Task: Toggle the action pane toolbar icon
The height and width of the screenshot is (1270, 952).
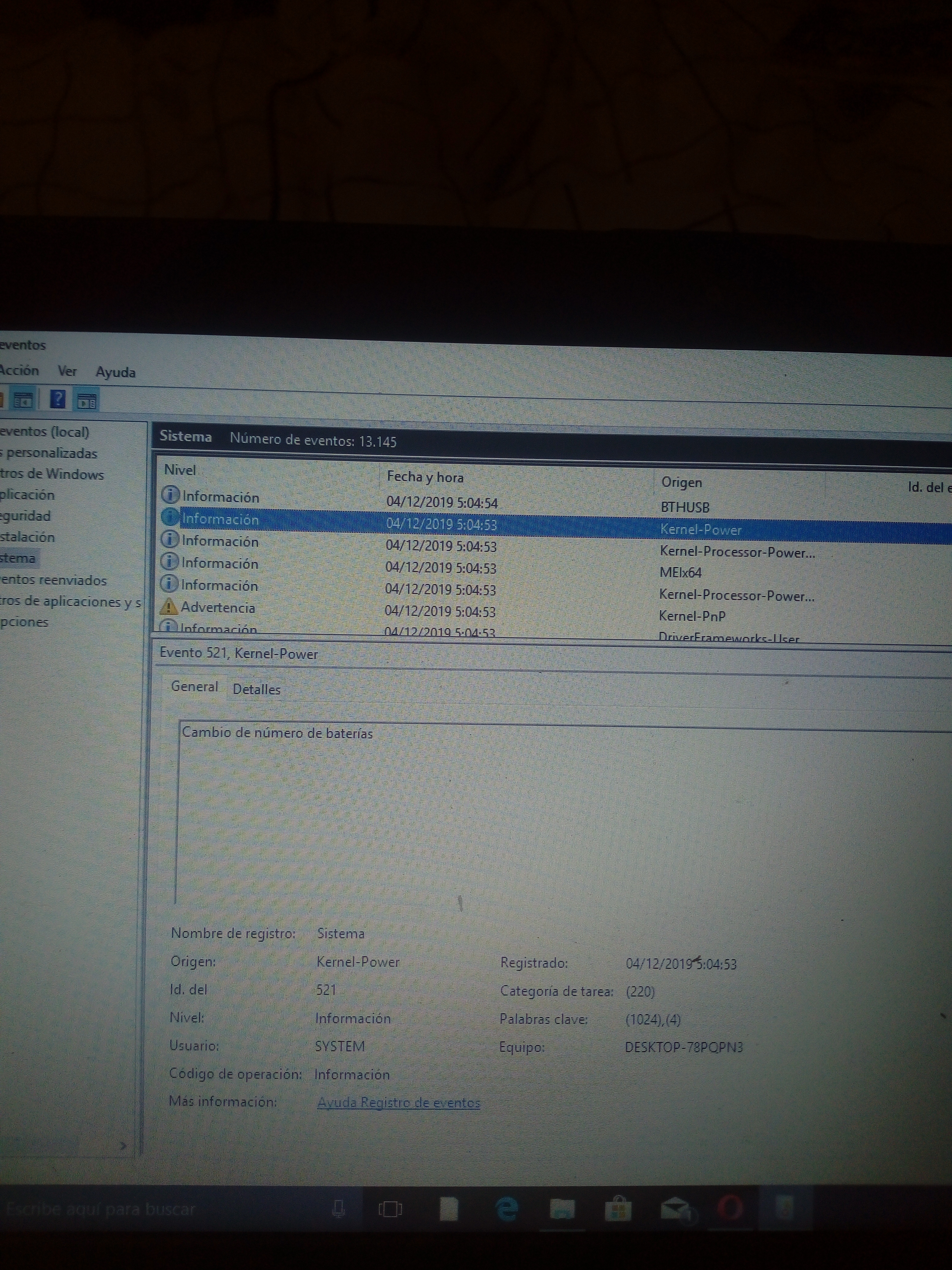Action: click(x=87, y=401)
